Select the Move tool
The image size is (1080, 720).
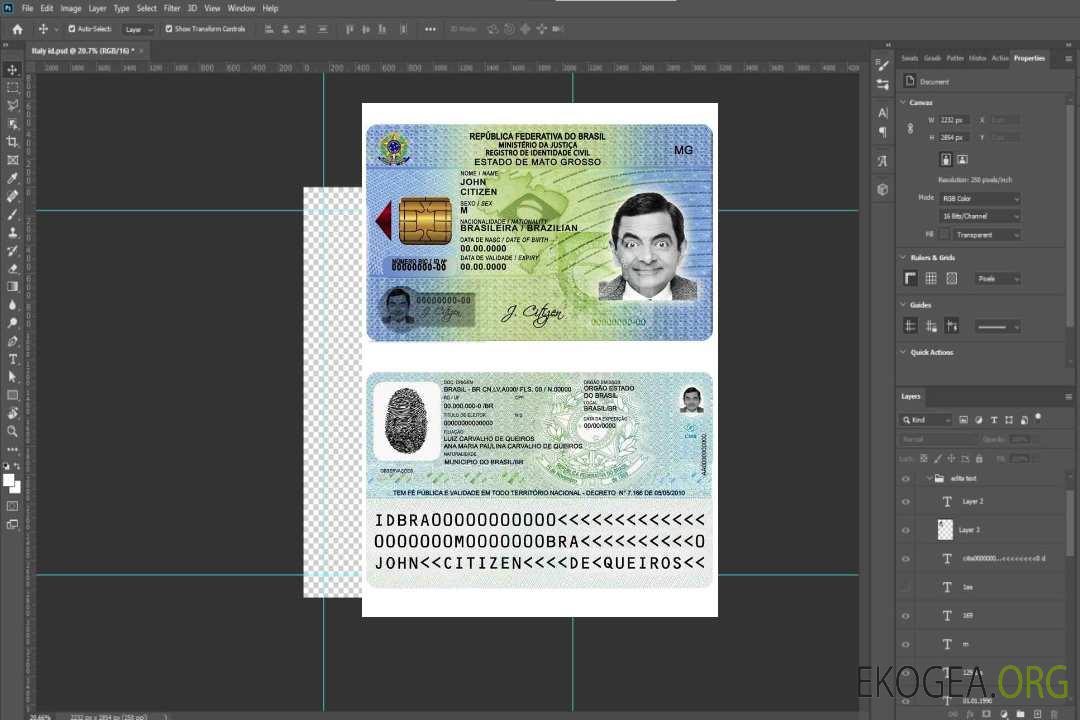(12, 70)
